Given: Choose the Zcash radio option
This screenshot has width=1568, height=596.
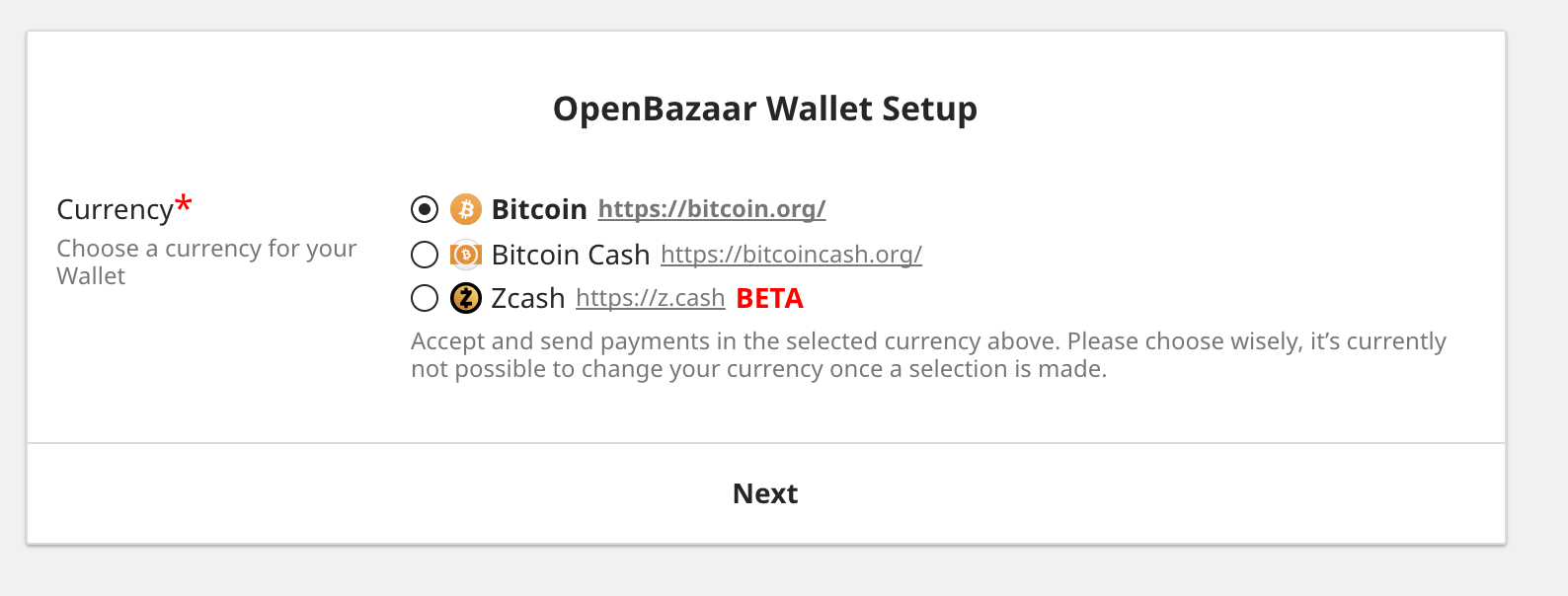Looking at the screenshot, I should pos(425,298).
